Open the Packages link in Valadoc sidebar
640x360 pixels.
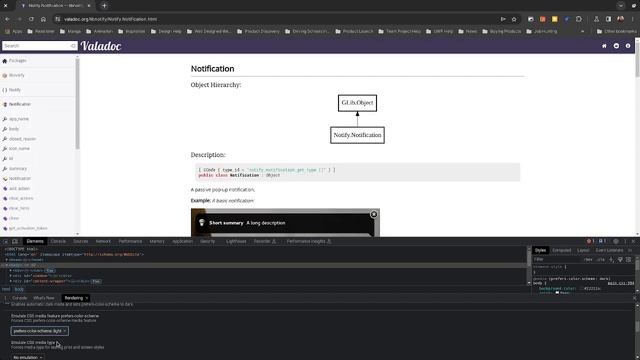17,60
